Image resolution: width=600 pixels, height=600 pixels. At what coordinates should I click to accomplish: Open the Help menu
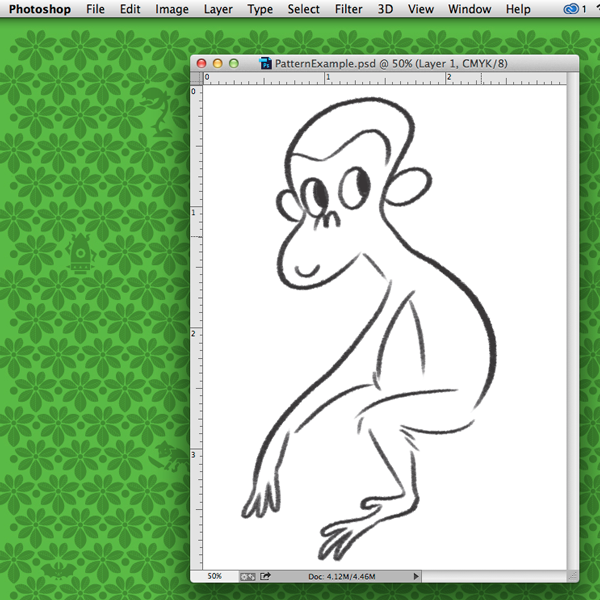(518, 9)
